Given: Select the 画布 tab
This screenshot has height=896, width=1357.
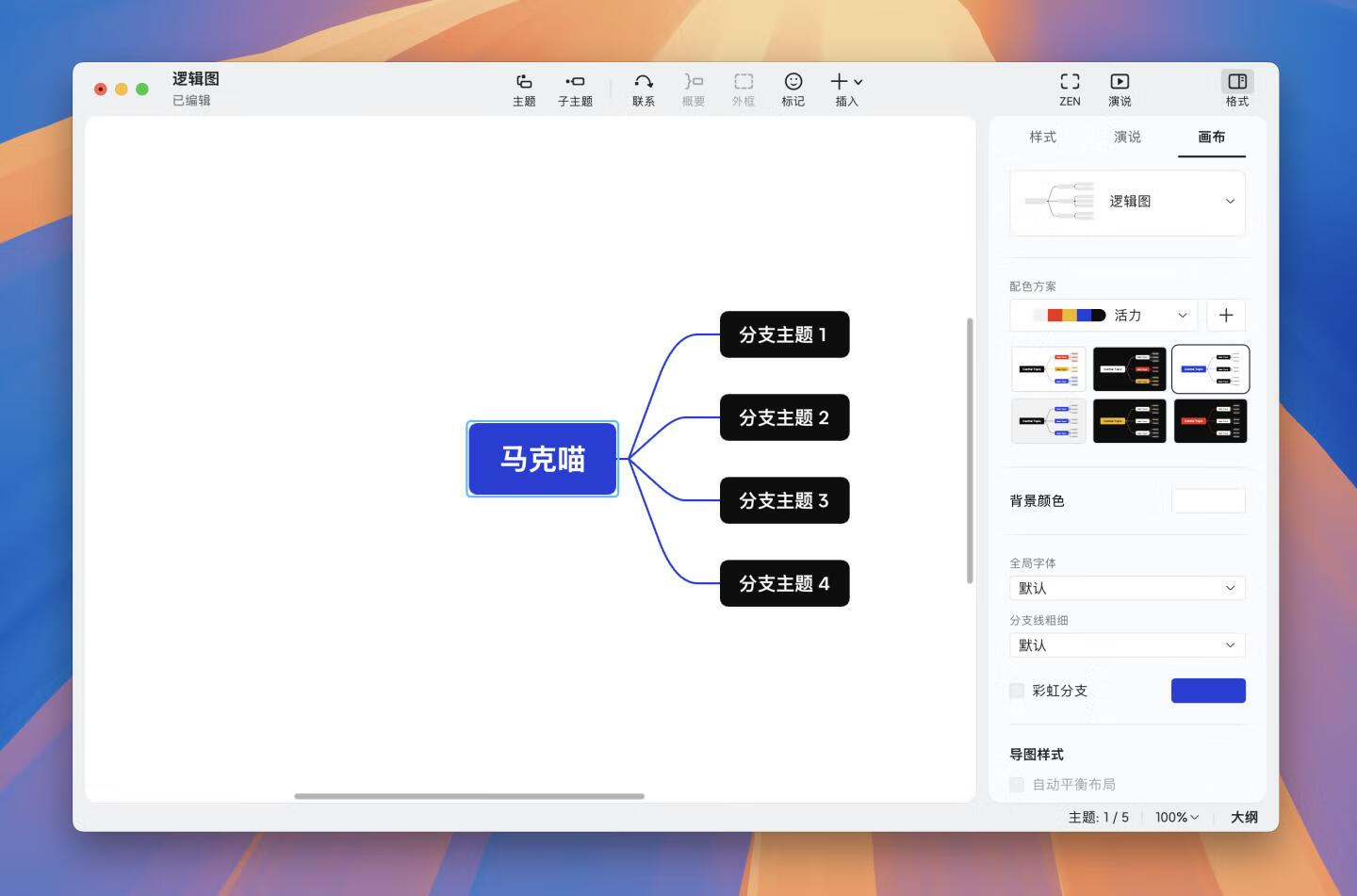Looking at the screenshot, I should click(1211, 138).
